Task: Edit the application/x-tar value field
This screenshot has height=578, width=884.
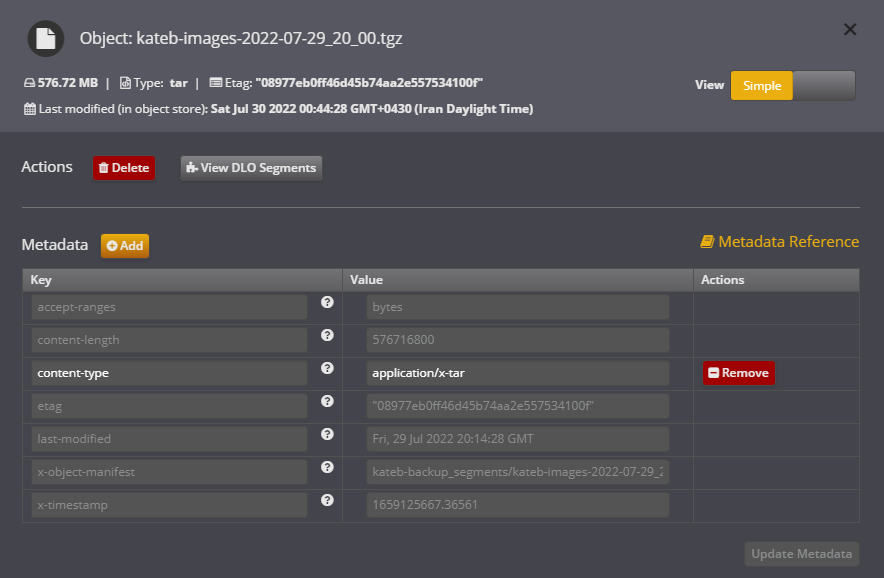Action: 517,373
